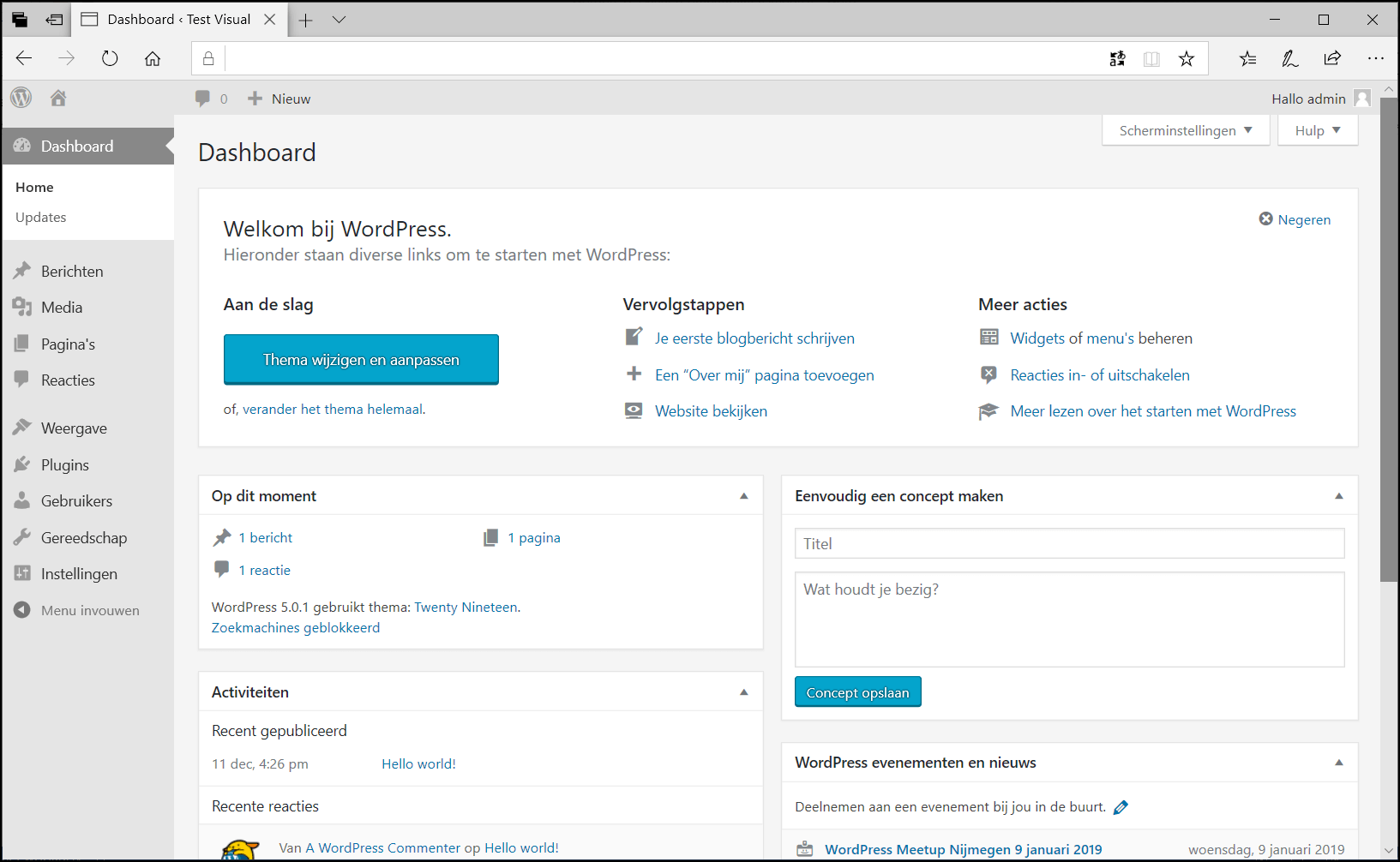
Task: Open Je eerste blogbericht schrijven link
Action: (754, 338)
